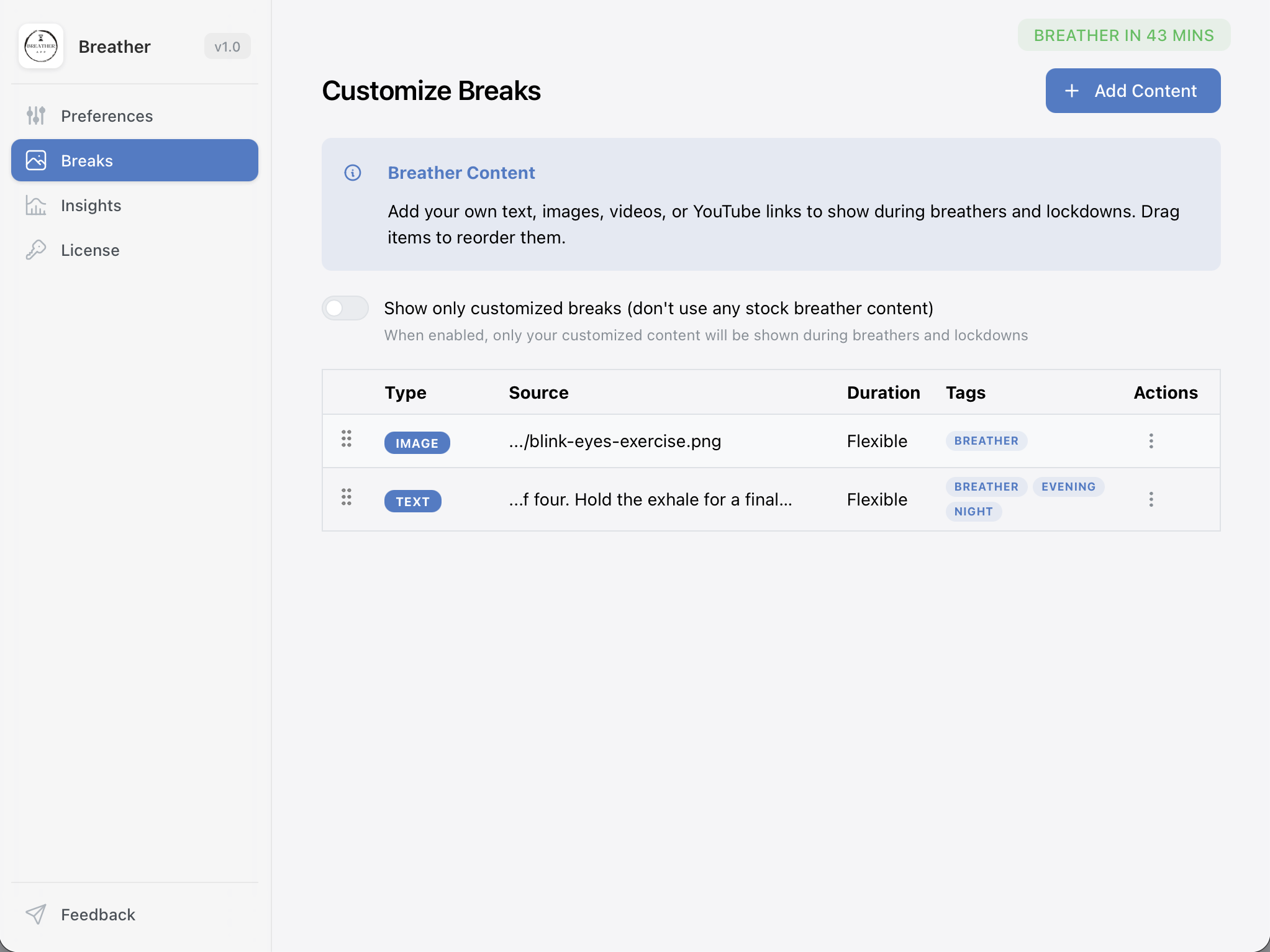Viewport: 1270px width, 952px height.
Task: Select the Preferences sliders icon in sidebar
Action: coord(36,116)
